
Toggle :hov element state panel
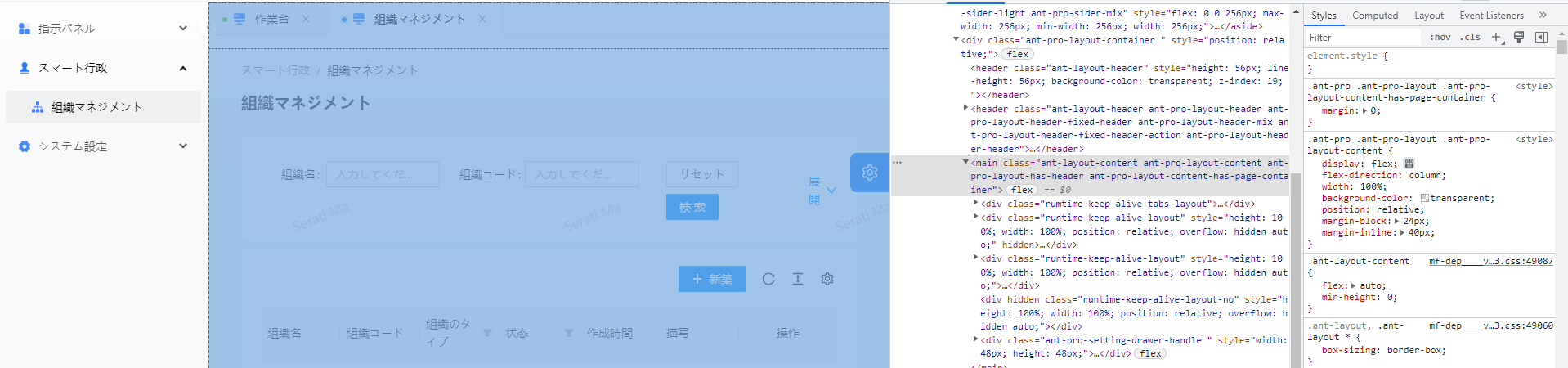(x=1440, y=37)
